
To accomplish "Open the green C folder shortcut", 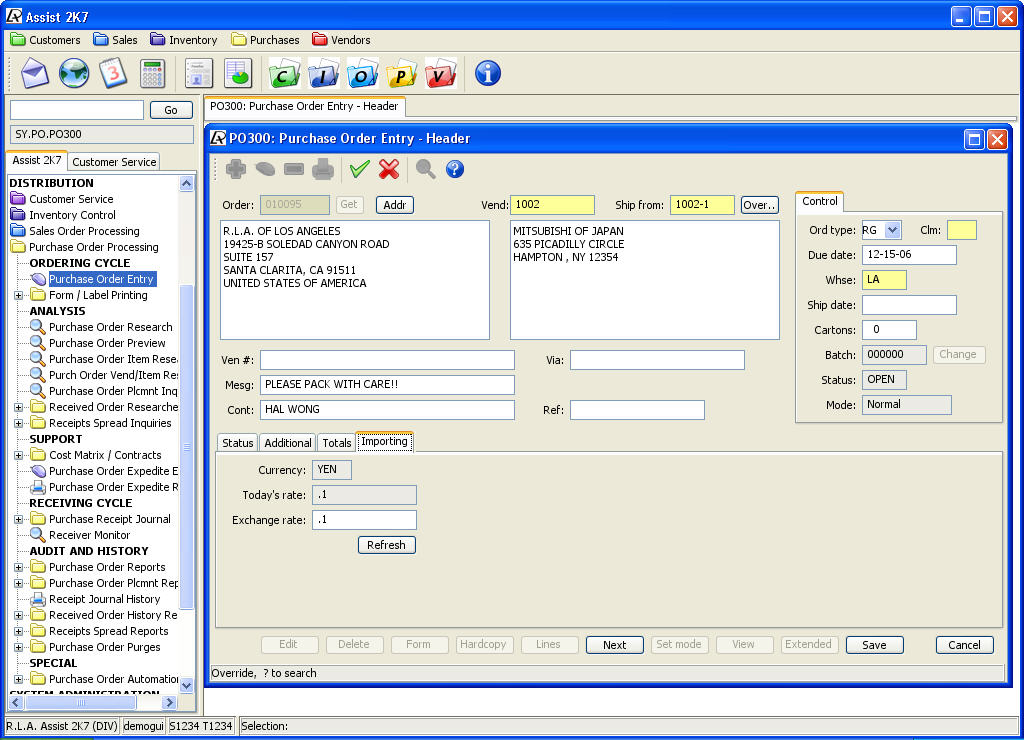I will click(284, 73).
